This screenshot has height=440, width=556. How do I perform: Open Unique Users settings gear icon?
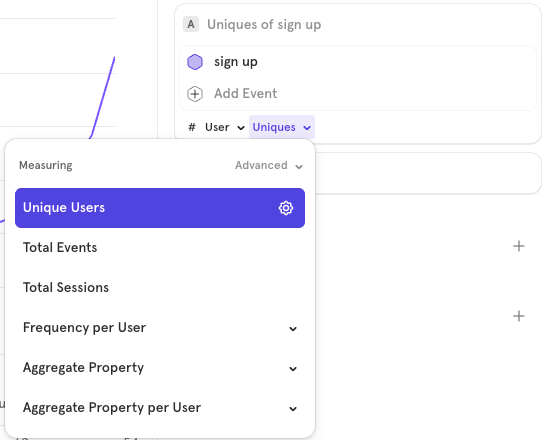(x=286, y=208)
